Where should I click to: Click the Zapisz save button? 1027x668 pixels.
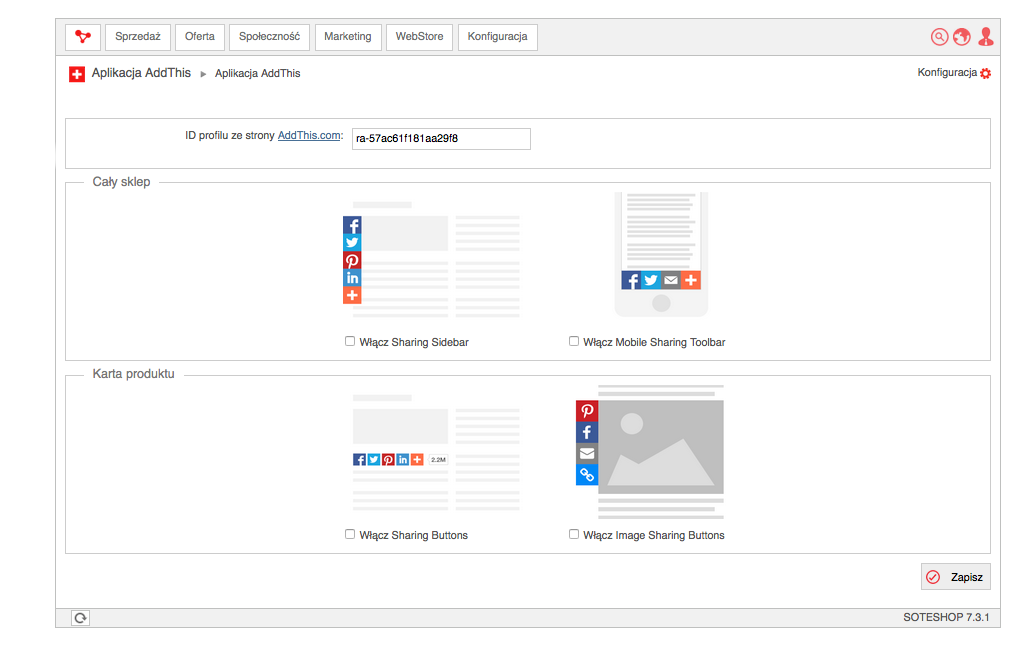point(956,577)
